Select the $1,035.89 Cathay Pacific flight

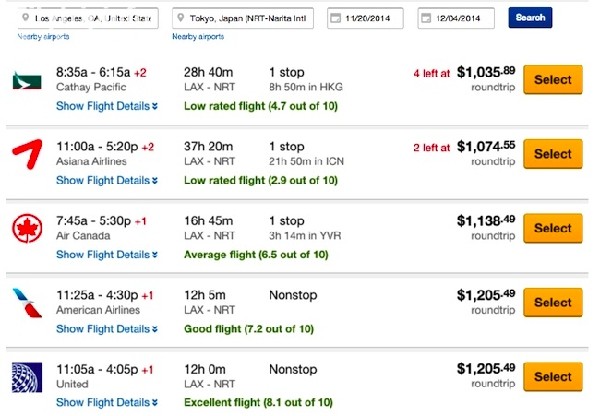point(553,80)
